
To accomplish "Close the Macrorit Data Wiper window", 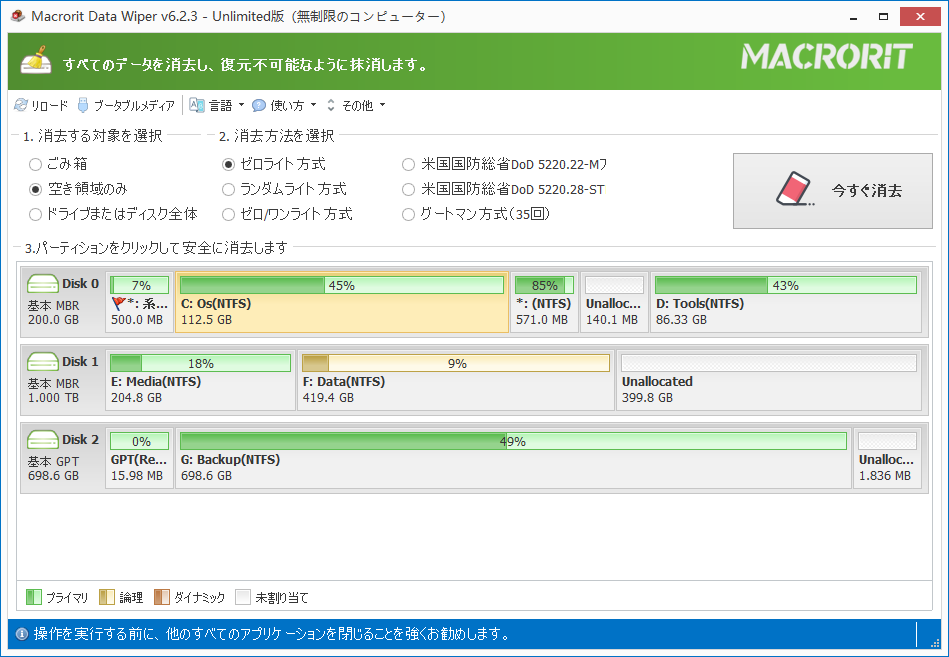I will point(920,17).
